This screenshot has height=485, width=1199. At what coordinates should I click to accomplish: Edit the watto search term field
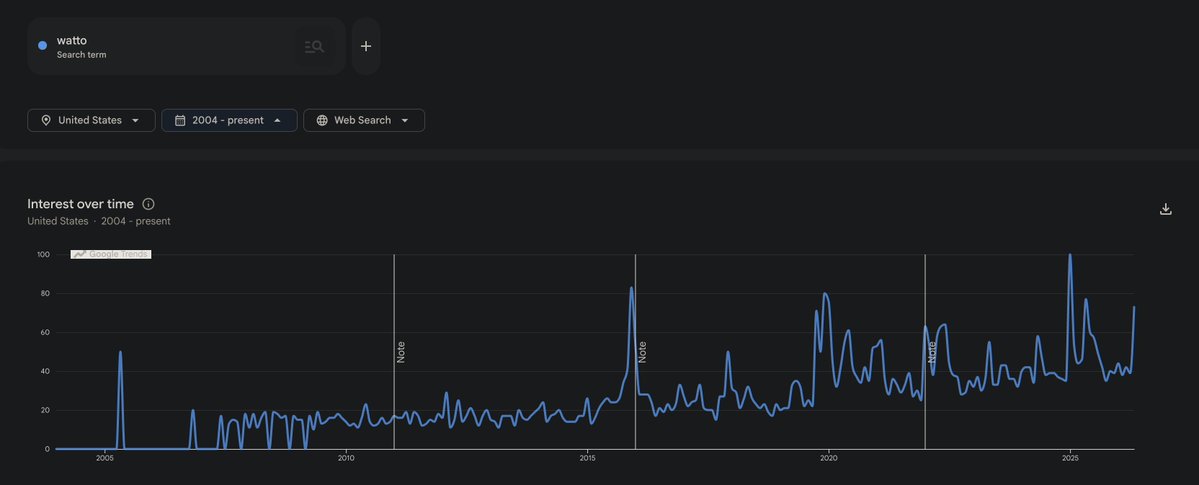pos(186,46)
